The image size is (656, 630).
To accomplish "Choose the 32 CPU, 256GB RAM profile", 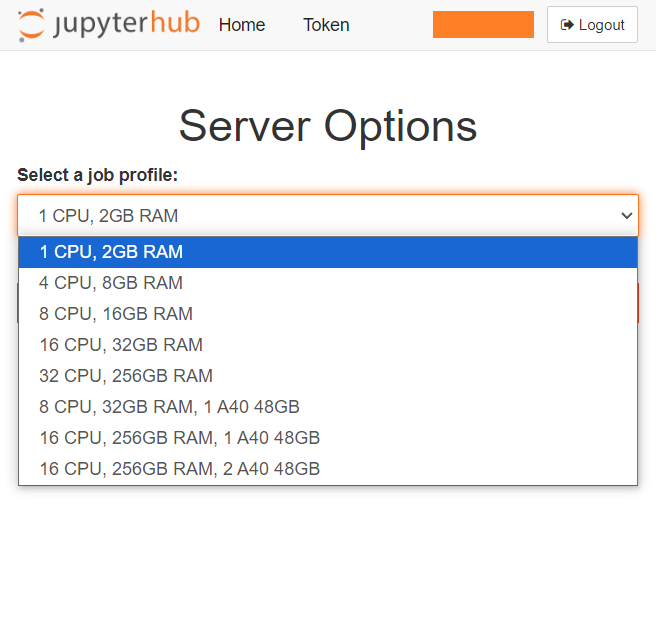I will [126, 376].
